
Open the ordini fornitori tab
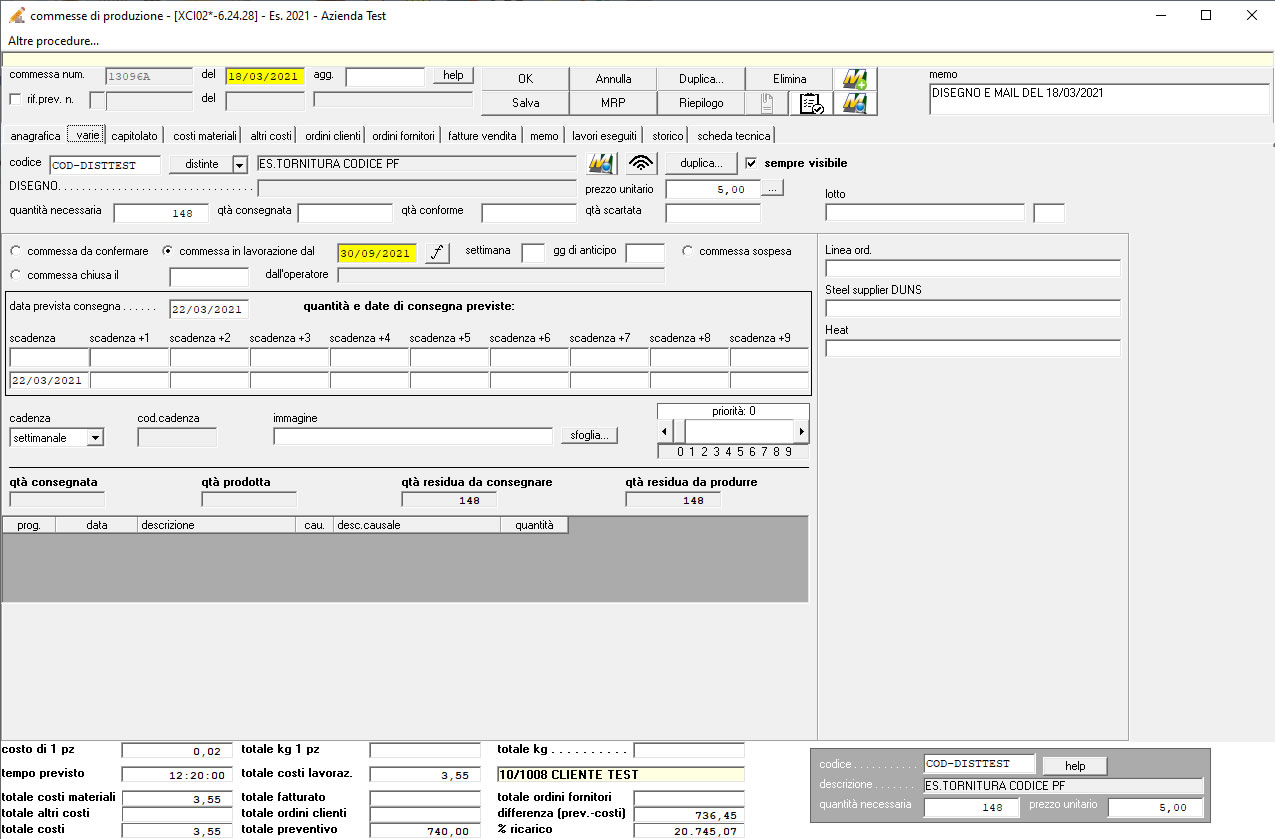pyautogui.click(x=404, y=136)
